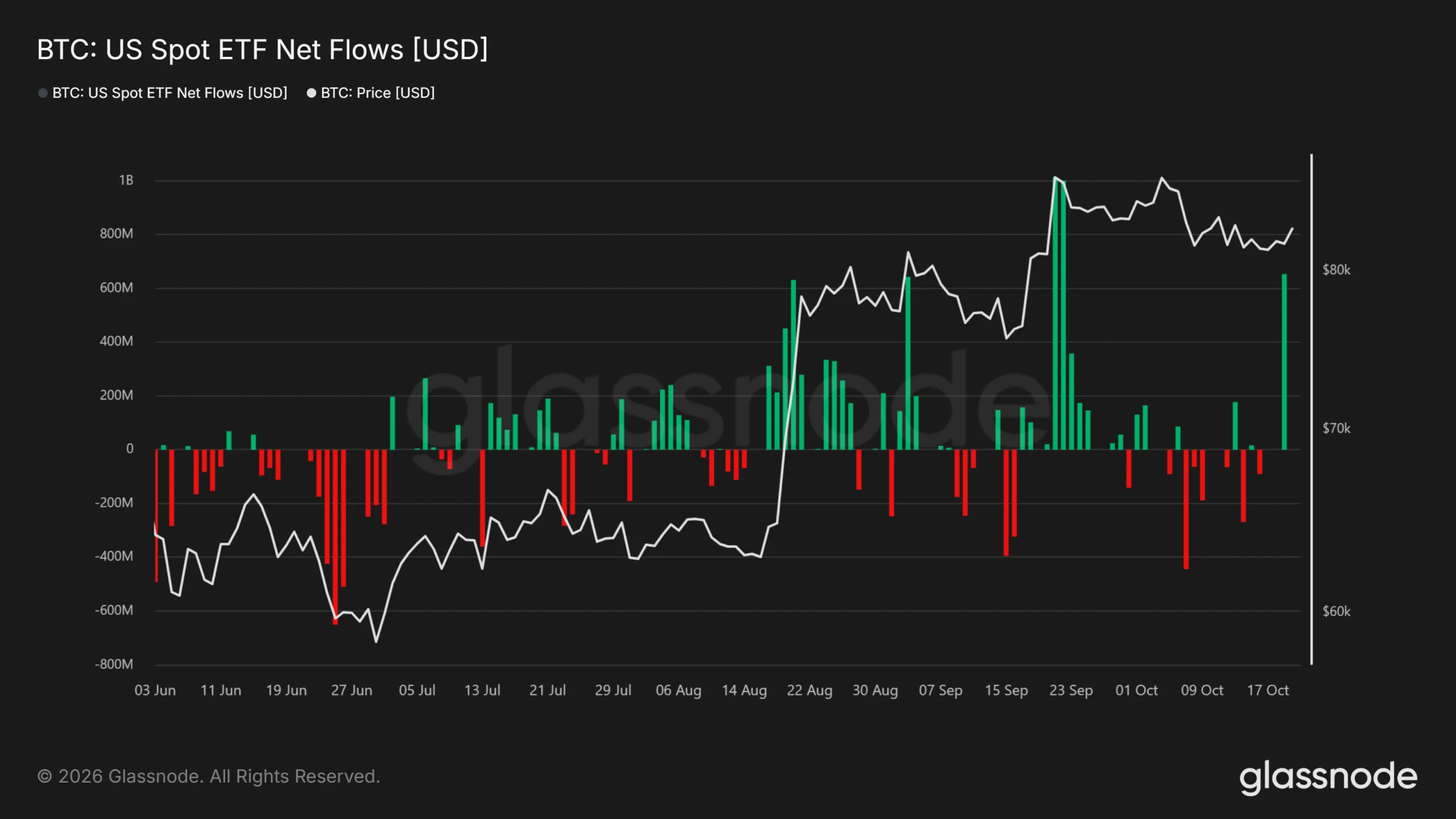Click the chart title BTC: US Spot ETF Net Flows

262,49
